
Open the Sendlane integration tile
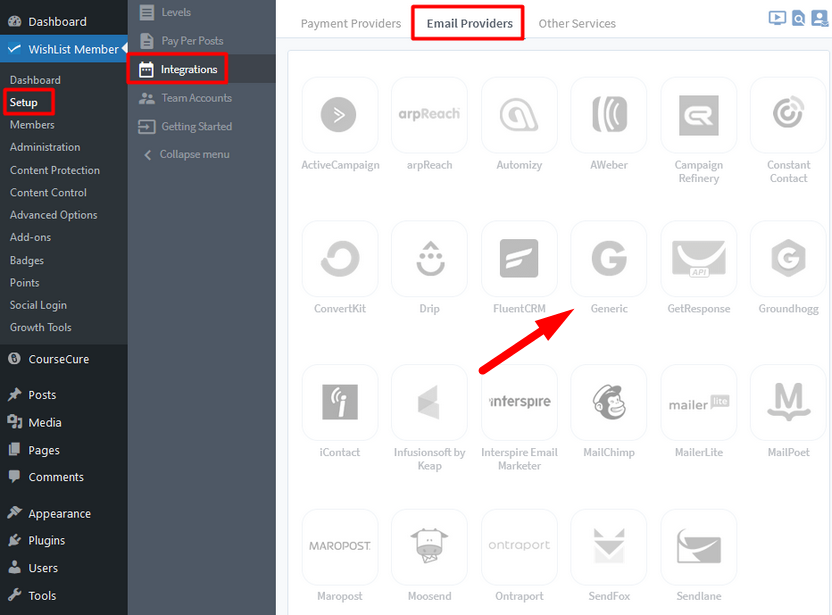(699, 547)
